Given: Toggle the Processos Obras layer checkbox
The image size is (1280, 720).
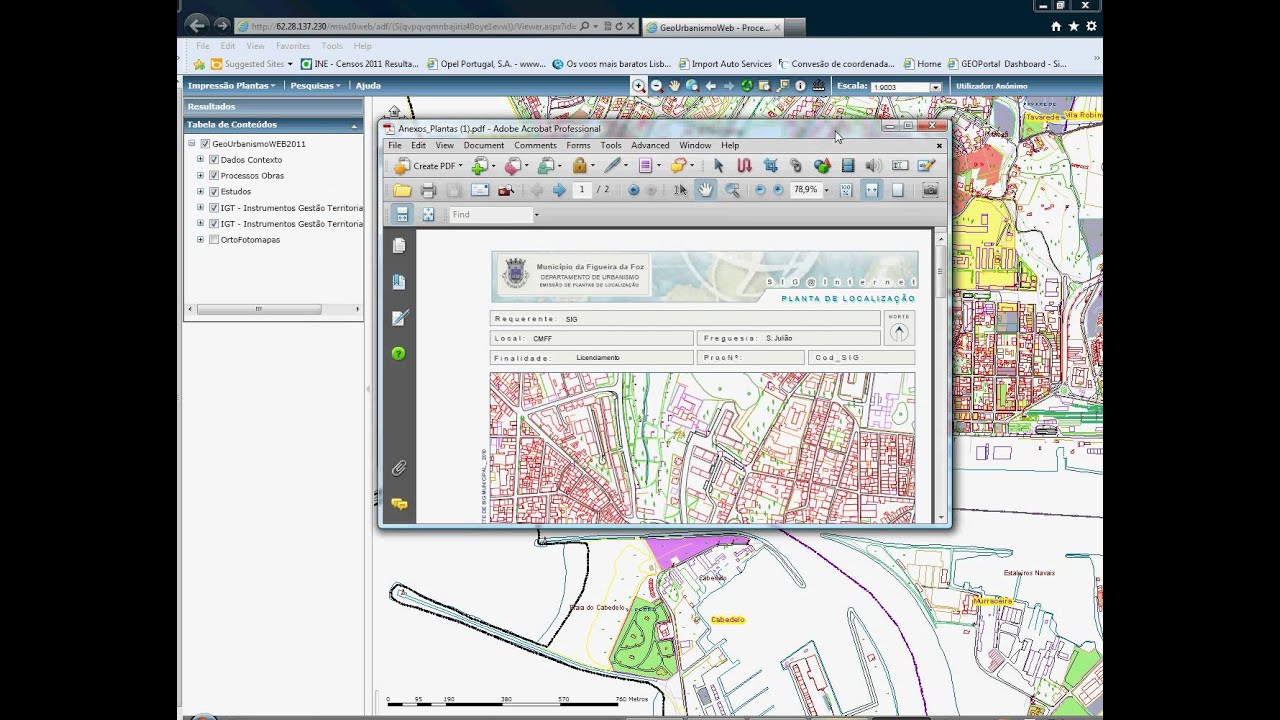Looking at the screenshot, I should coord(213,176).
